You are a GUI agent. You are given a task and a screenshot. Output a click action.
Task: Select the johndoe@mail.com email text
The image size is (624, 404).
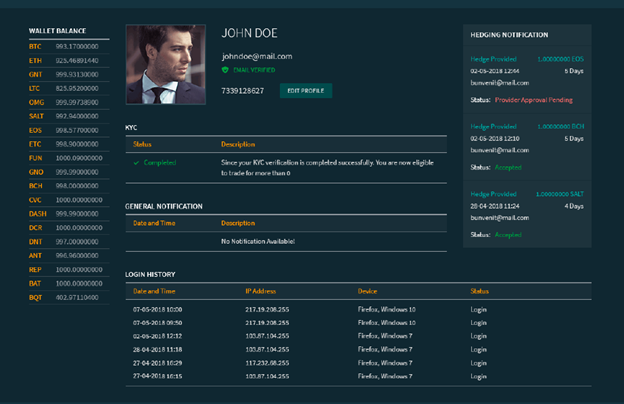click(257, 57)
